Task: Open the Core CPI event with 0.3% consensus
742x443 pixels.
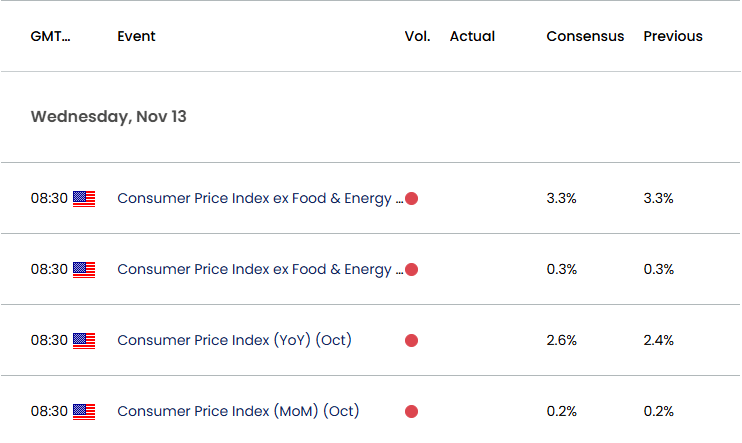Action: 260,269
